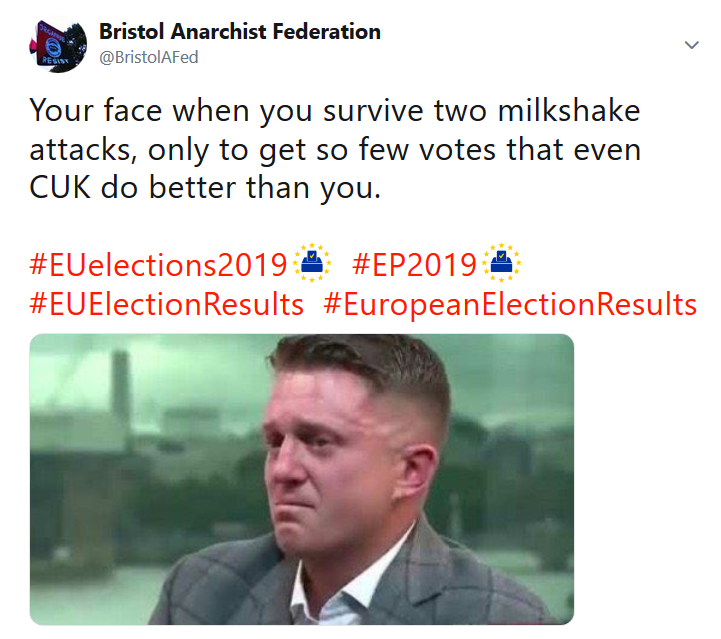Follow the #EUElectionResults hashtag link
Image resolution: width=721 pixels, height=639 pixels.
pos(166,305)
